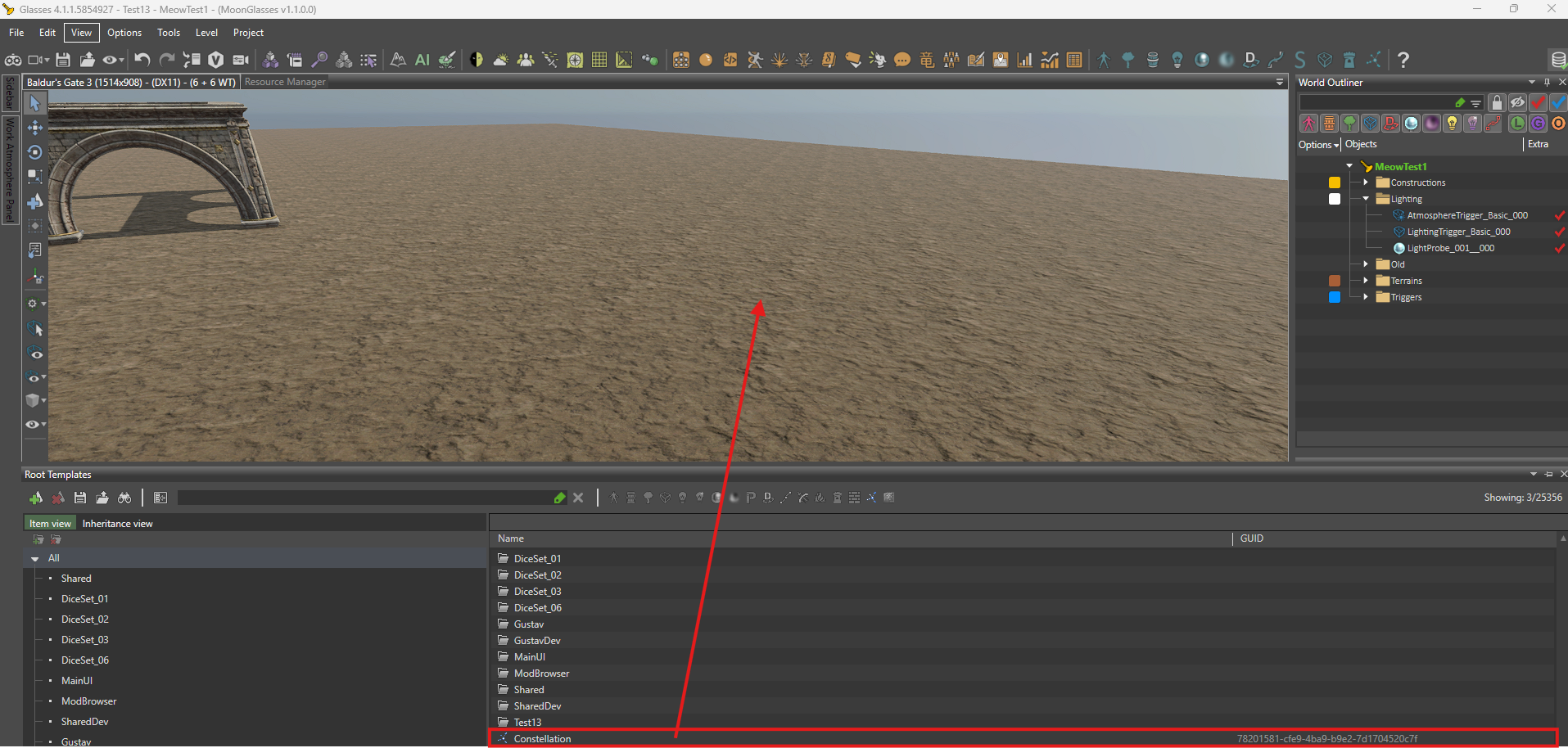Click the floppy disk Save icon in main toolbar
This screenshot has width=1568, height=748.
[x=63, y=60]
